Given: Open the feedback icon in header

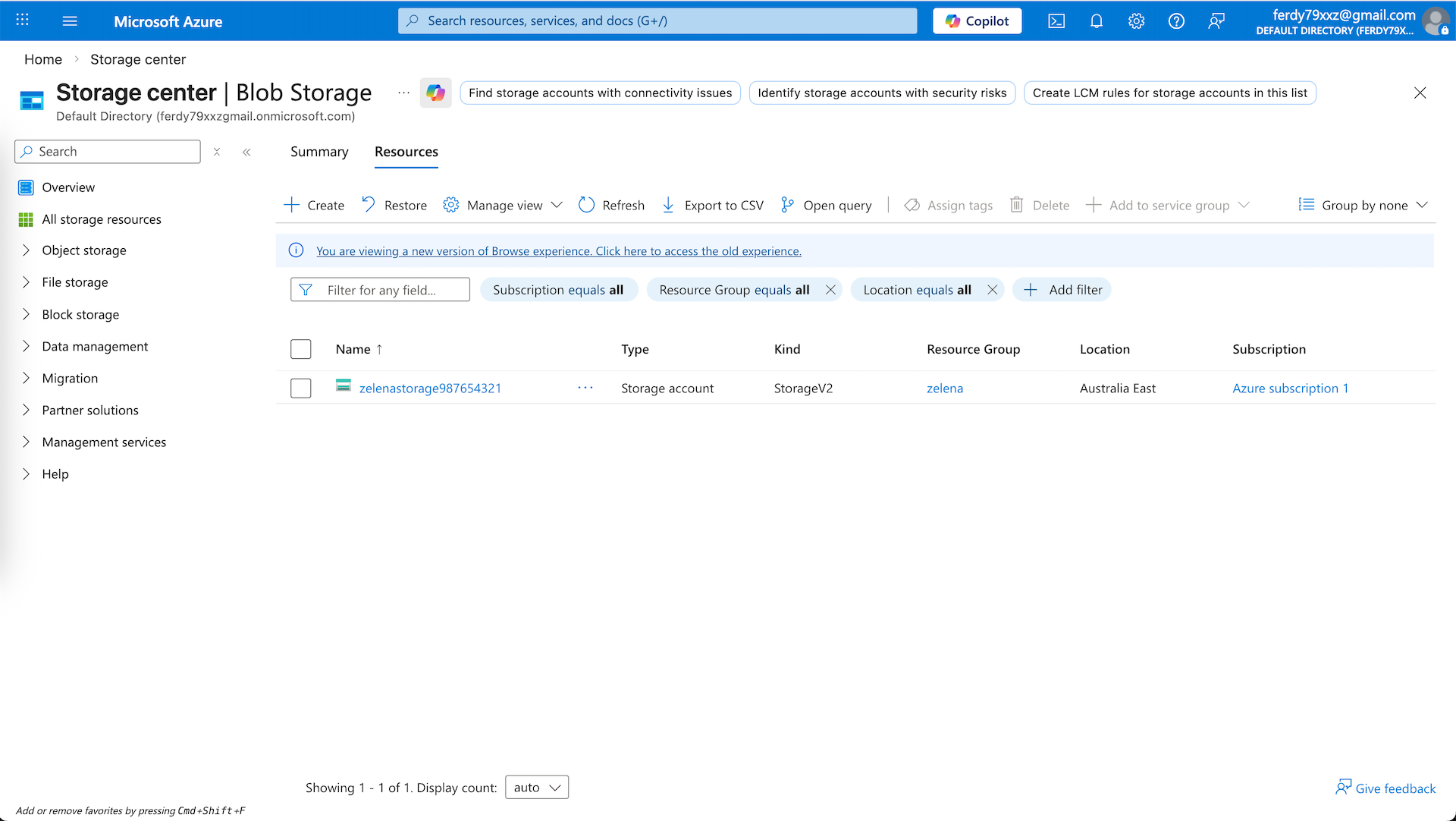Looking at the screenshot, I should (x=1216, y=21).
